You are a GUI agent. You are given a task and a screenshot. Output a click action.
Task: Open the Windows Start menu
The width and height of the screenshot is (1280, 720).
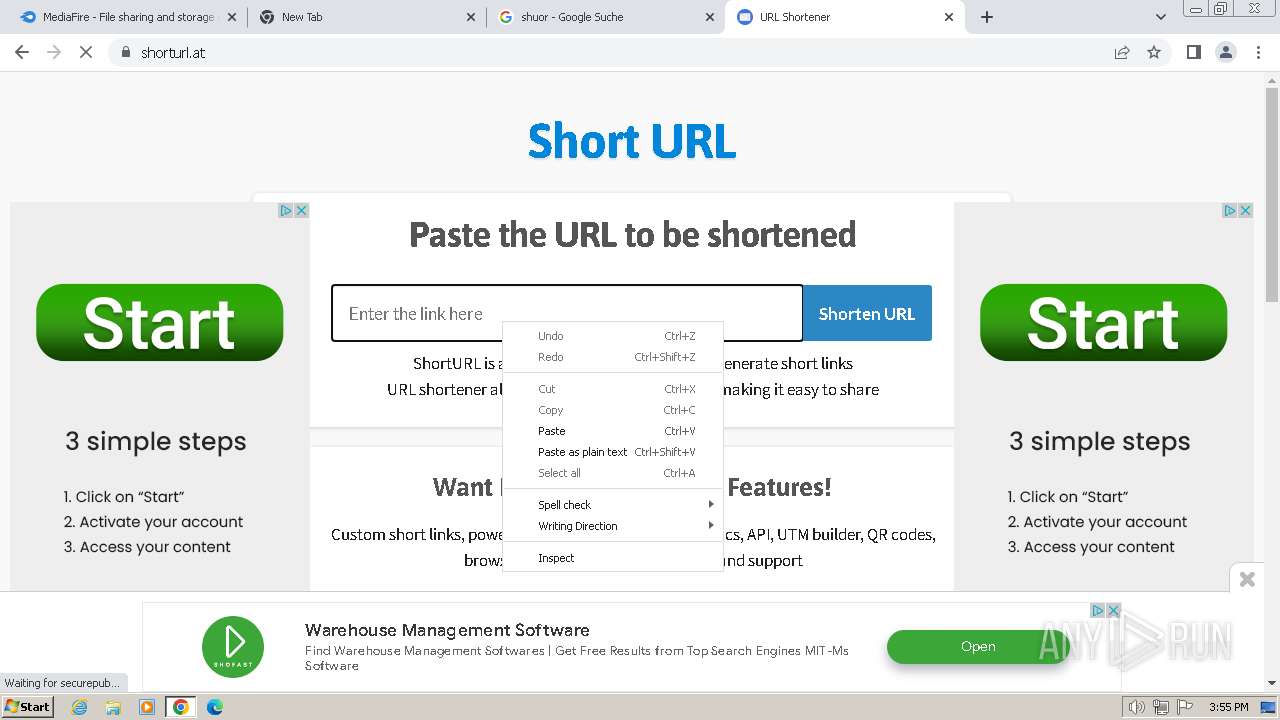pyautogui.click(x=28, y=707)
